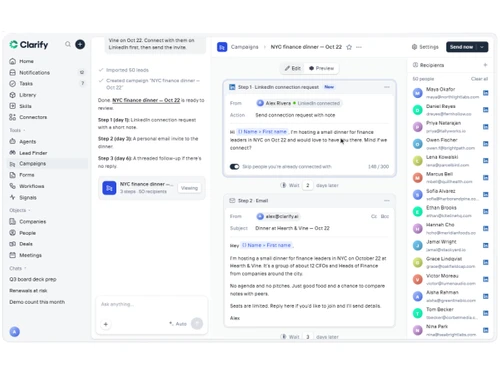Click the alex@clarify.ai sender chip
The width and height of the screenshot is (500, 375).
pos(278,216)
